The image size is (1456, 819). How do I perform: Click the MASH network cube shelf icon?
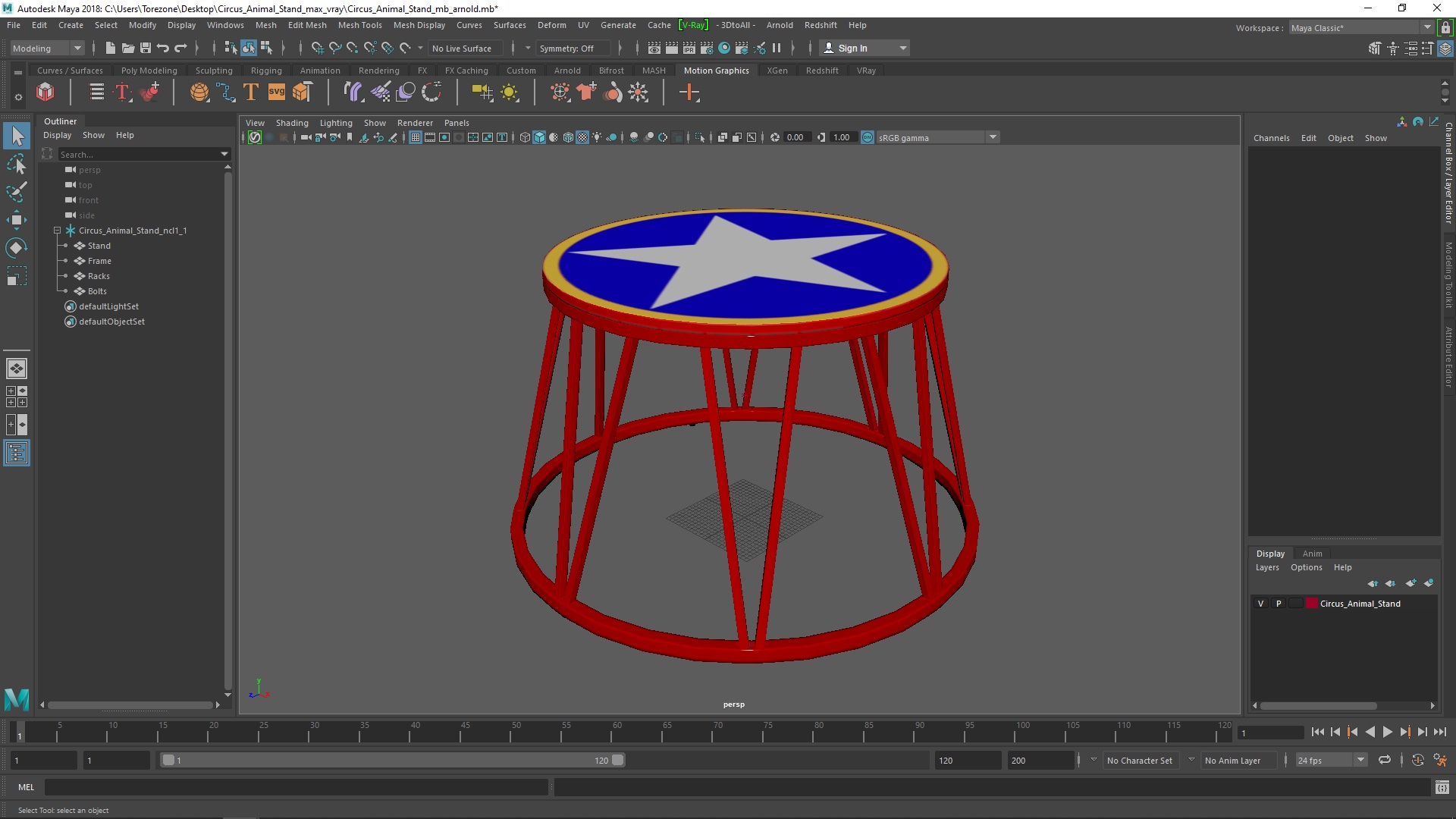tap(45, 93)
